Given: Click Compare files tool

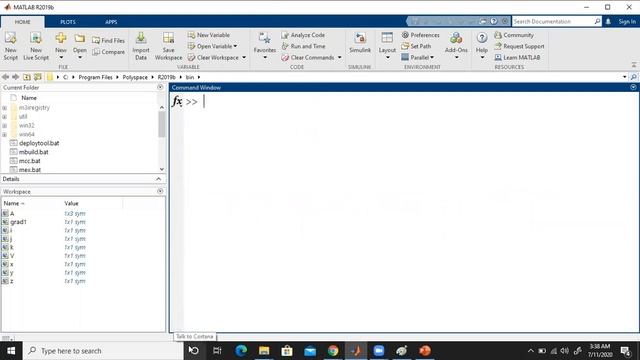Looking at the screenshot, I should [108, 52].
